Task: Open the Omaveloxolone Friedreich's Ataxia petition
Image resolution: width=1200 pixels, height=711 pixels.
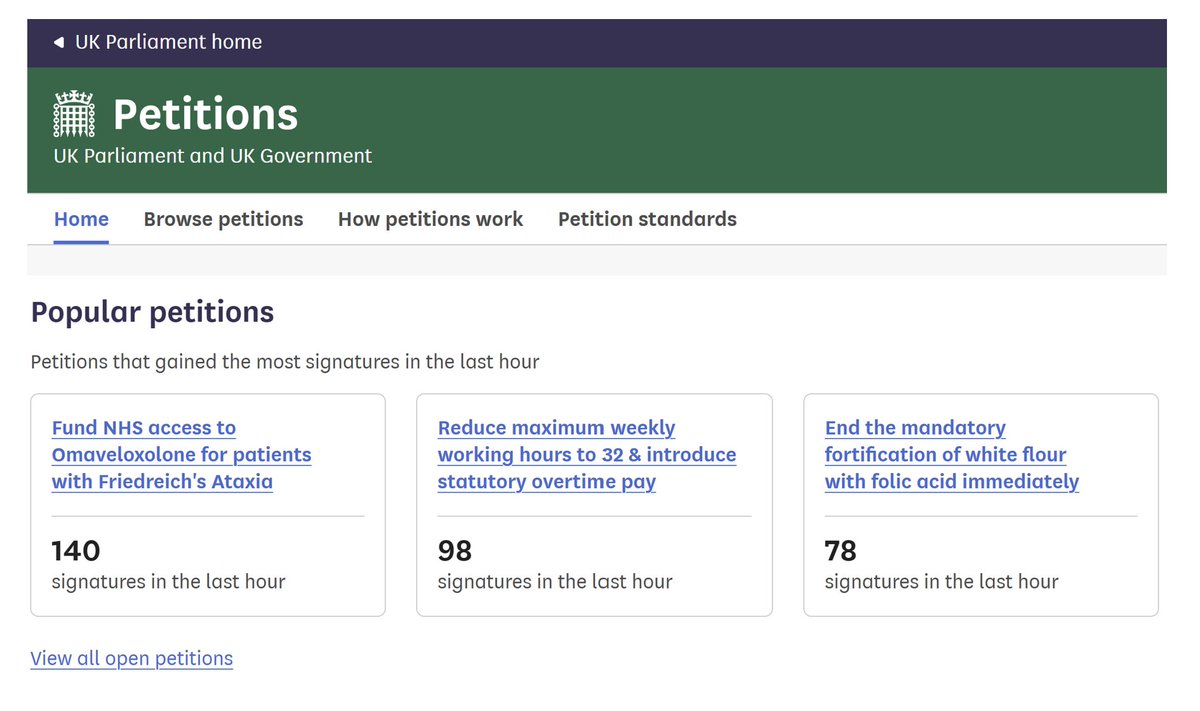Action: (181, 455)
